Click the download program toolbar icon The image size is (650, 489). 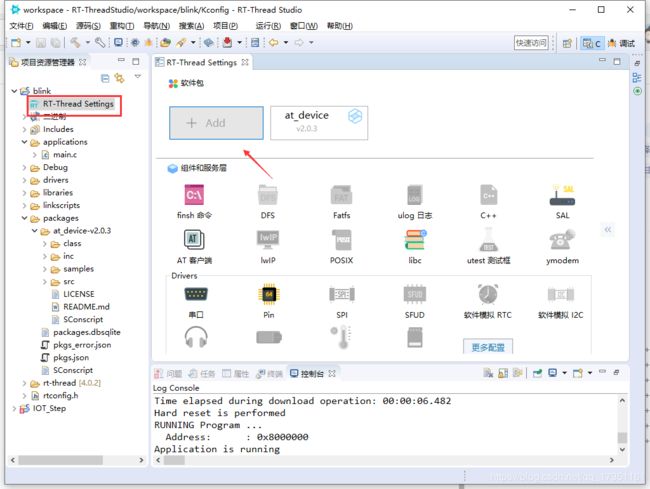[227, 42]
